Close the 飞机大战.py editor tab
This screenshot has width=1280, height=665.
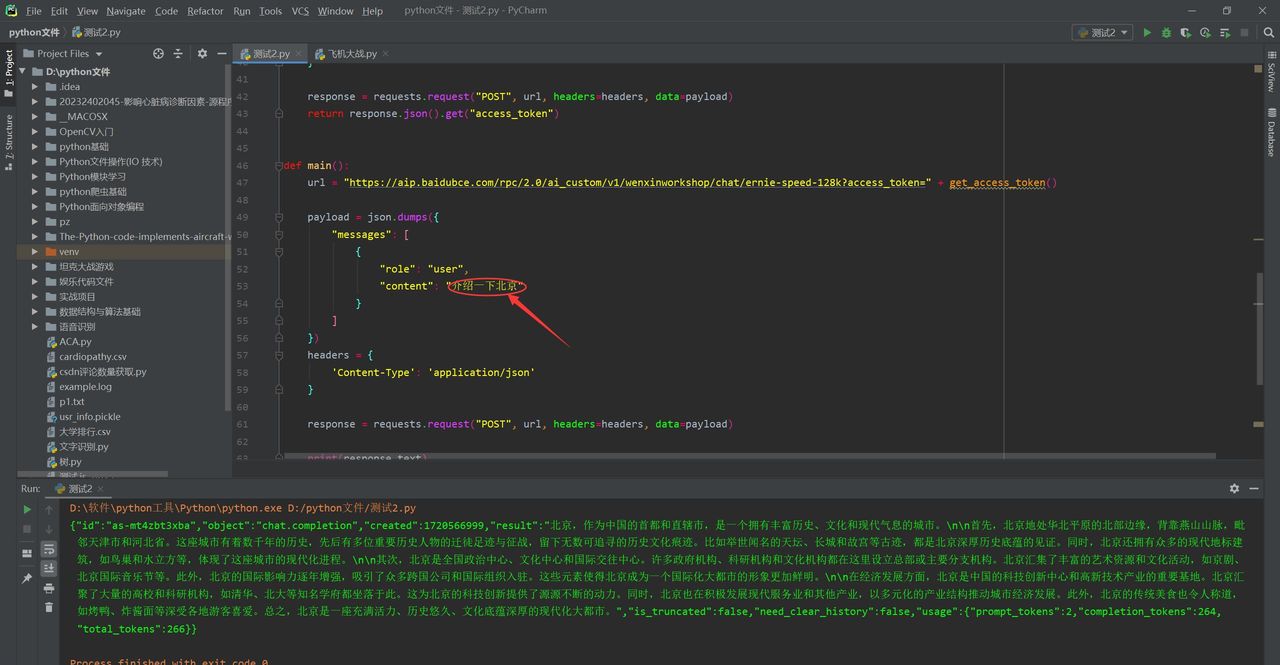click(x=386, y=54)
